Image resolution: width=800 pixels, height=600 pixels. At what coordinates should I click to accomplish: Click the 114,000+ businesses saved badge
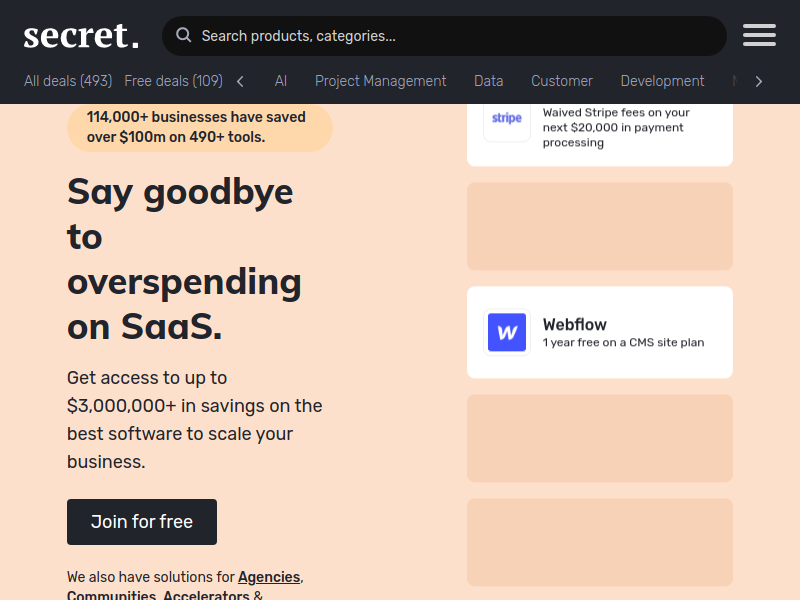(200, 128)
